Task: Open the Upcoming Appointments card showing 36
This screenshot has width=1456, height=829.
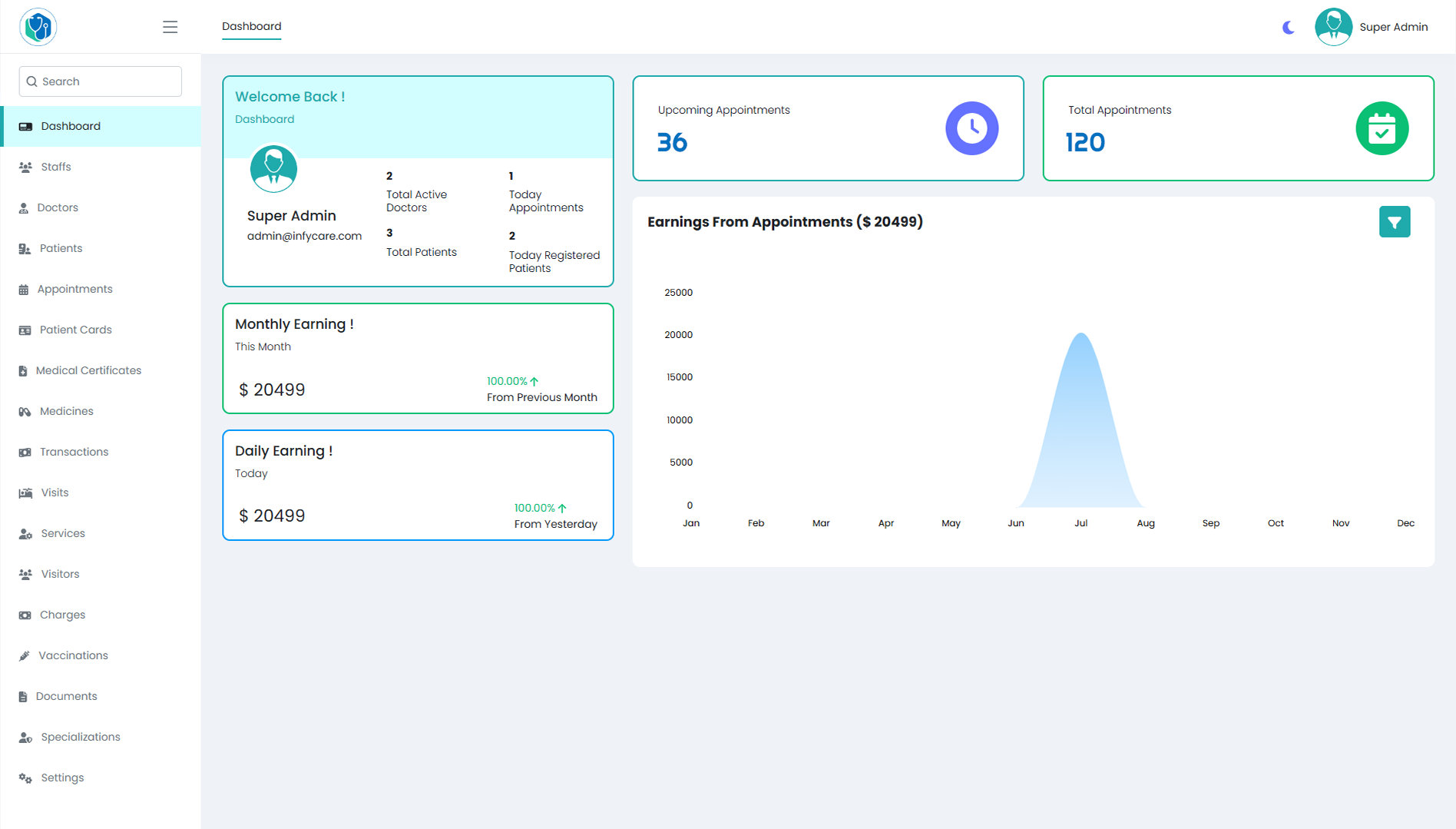Action: 828,128
